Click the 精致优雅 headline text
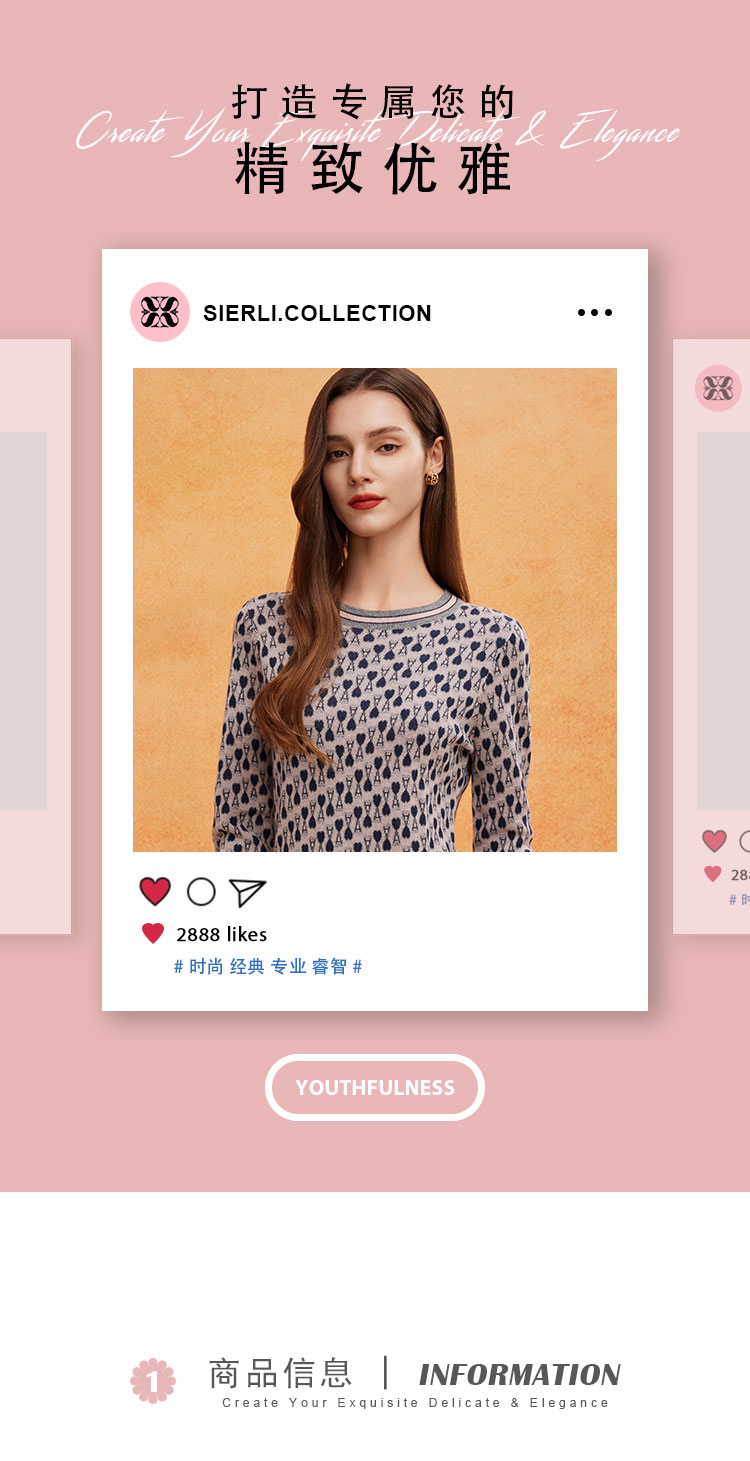This screenshot has height=1461, width=750. tap(374, 168)
